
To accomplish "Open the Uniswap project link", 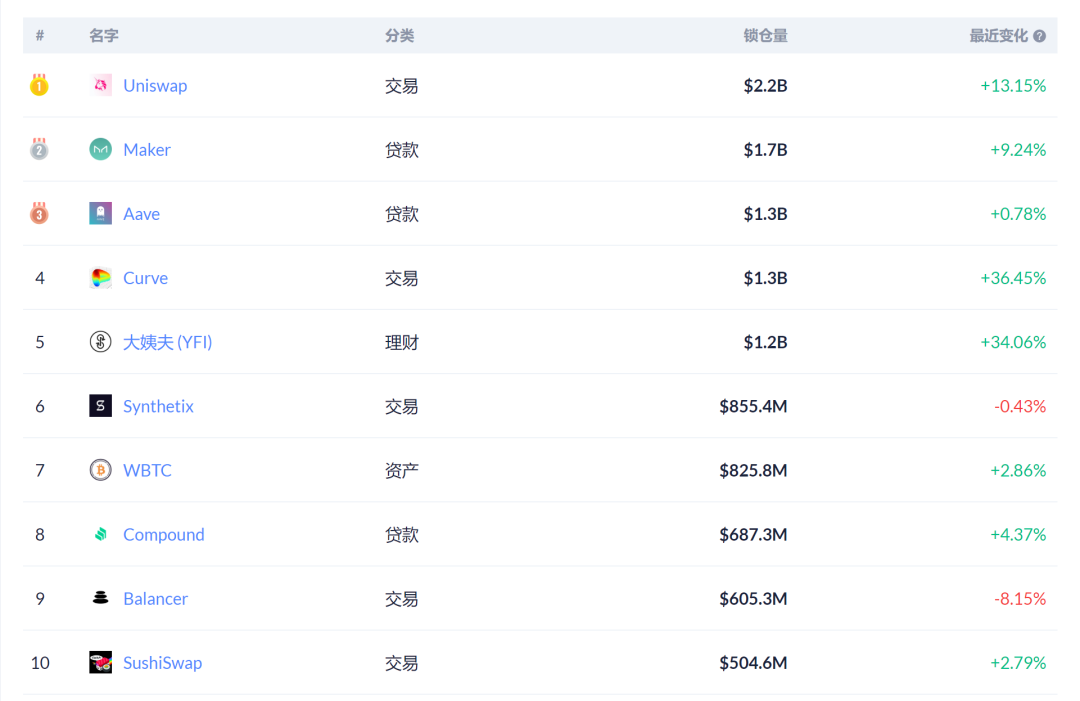I will (155, 85).
